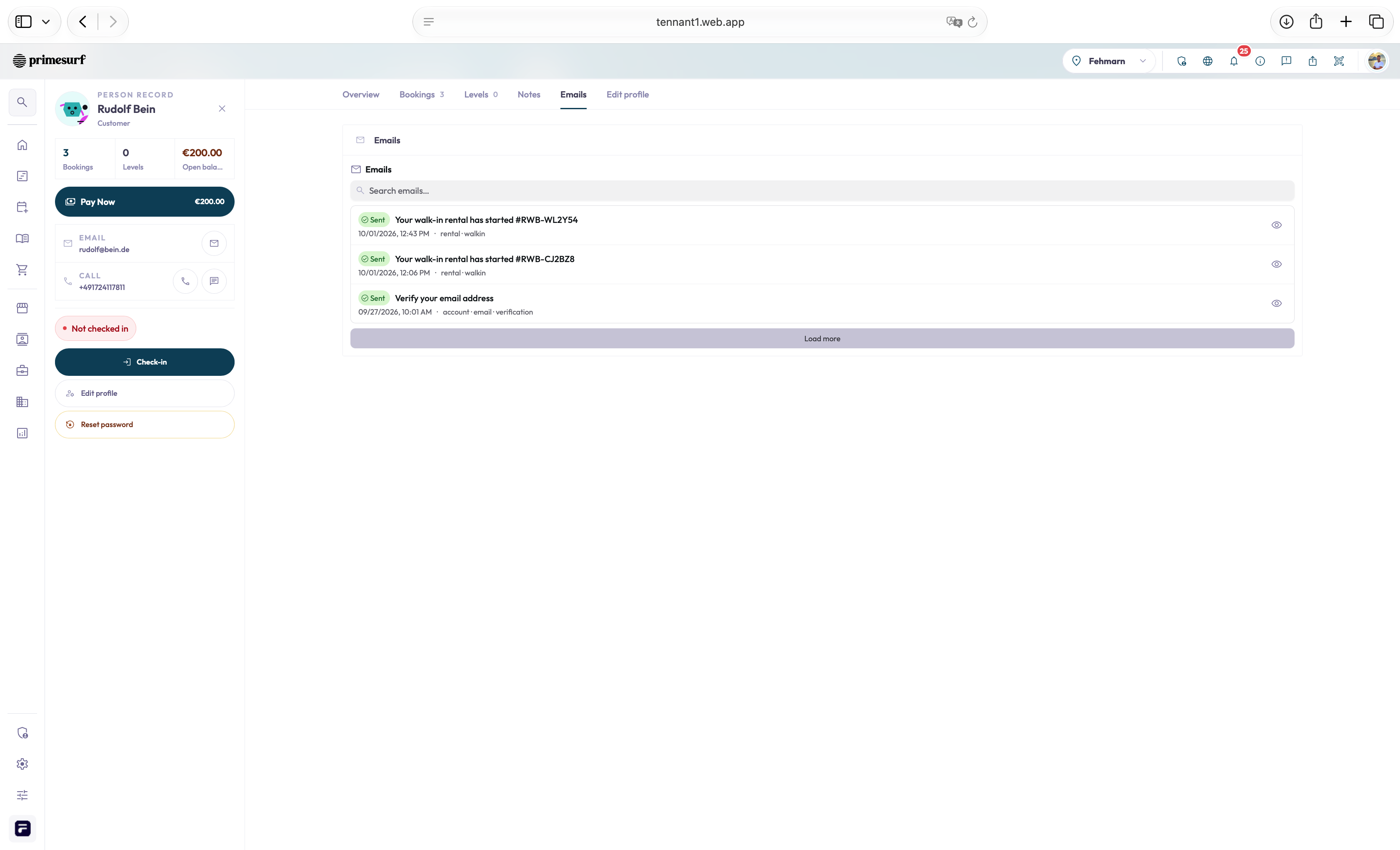Click the Pay Now €200.00 button

pos(145,202)
